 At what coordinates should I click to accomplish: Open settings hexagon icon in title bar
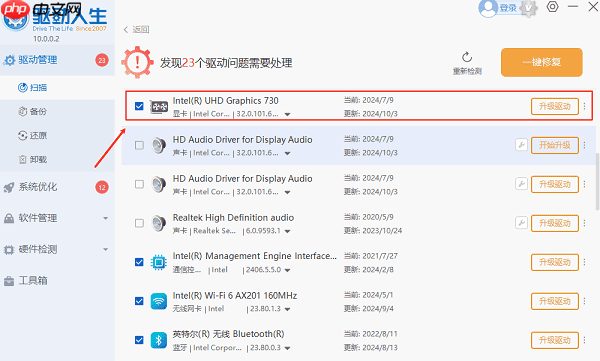coord(552,7)
